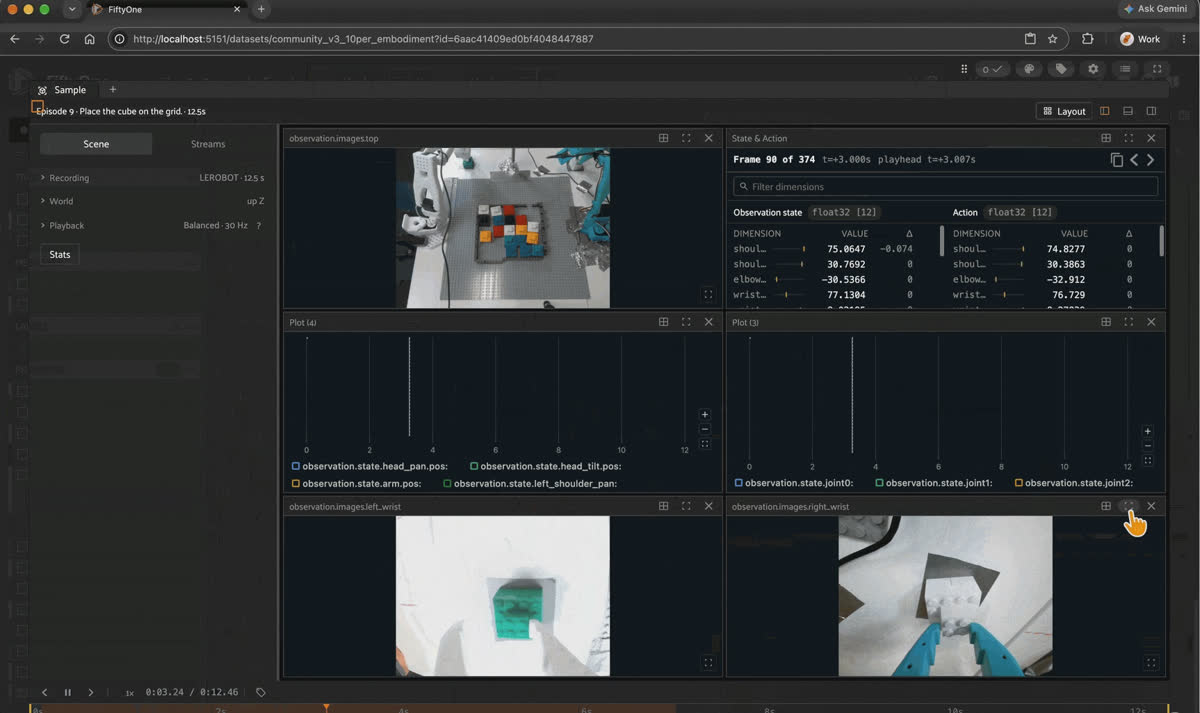Open the color scheme palette icon

coord(1028,69)
